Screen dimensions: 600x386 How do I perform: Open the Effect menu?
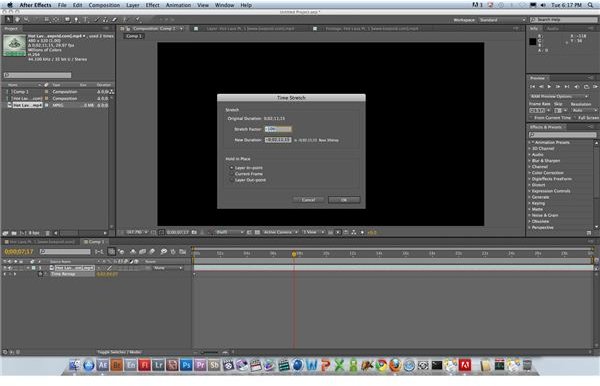[x=152, y=5]
